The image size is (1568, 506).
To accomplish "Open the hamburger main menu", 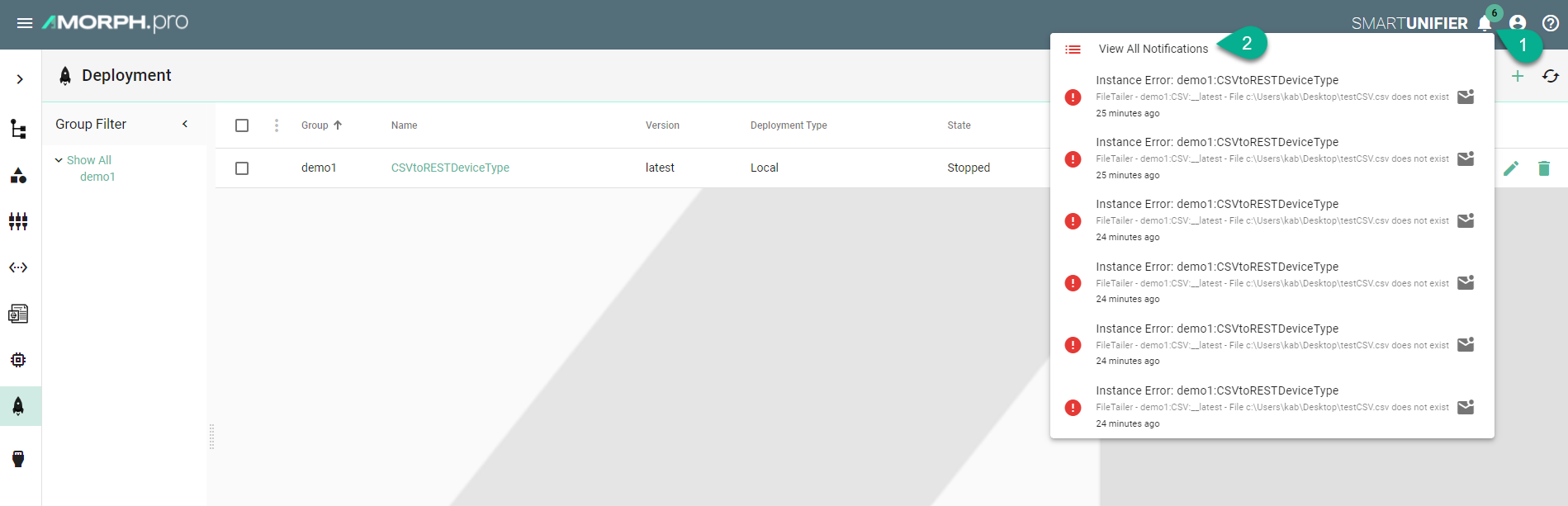I will [x=25, y=23].
